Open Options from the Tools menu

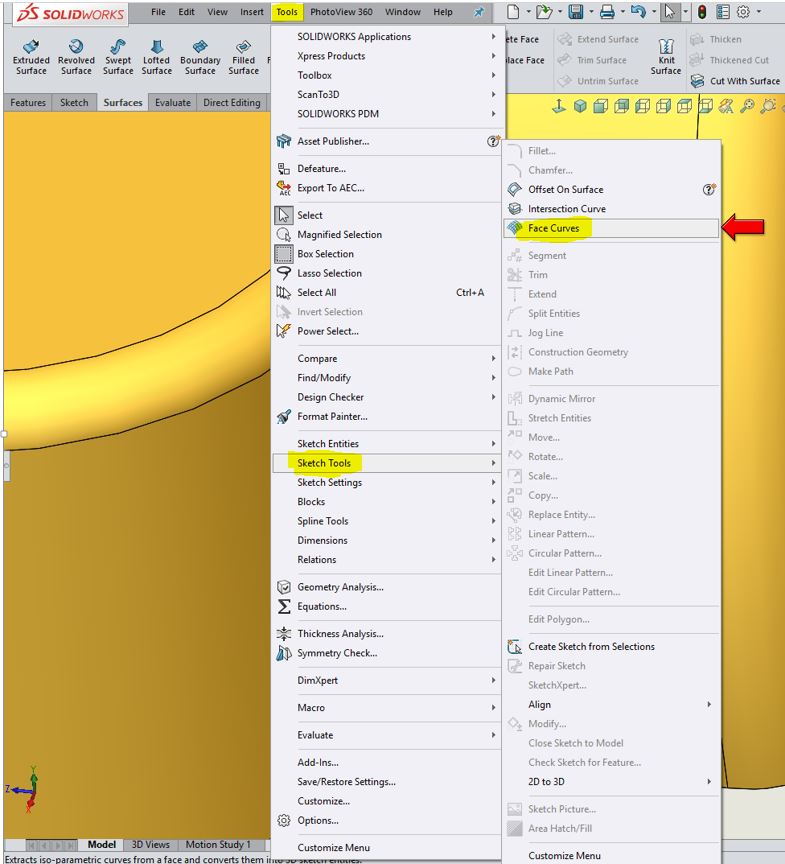click(x=317, y=821)
